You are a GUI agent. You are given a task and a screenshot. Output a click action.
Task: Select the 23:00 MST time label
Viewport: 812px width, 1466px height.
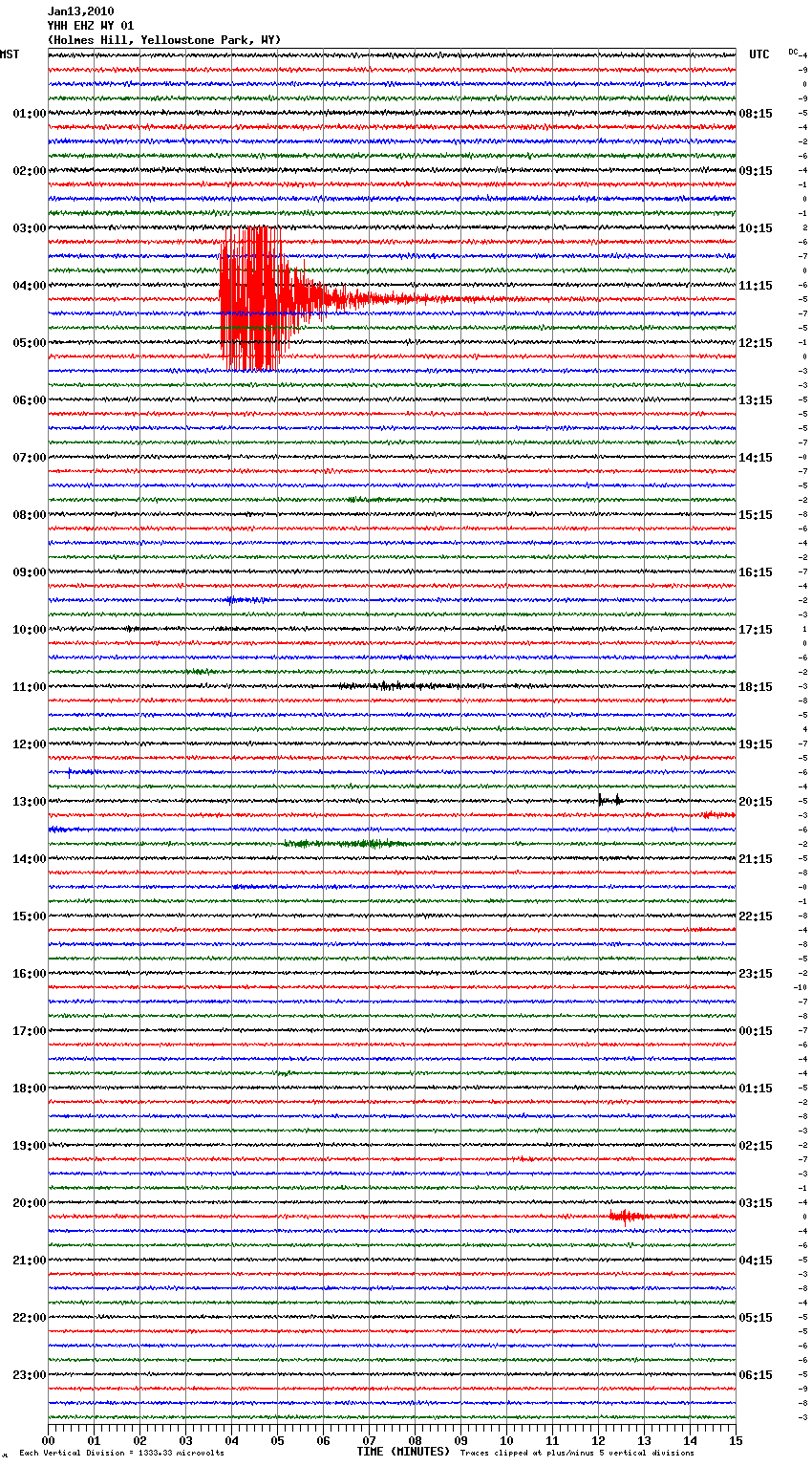tap(30, 1375)
